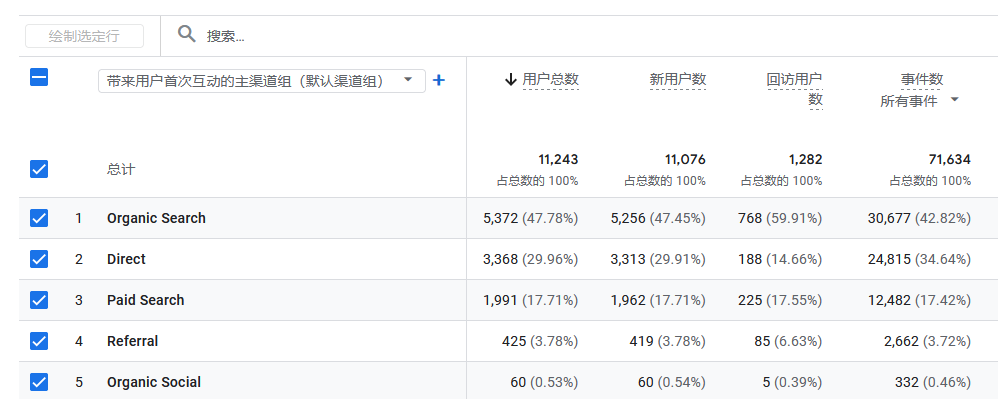998x399 pixels.
Task: Click Organic Search new users 5,256 cell
Action: tap(658, 218)
